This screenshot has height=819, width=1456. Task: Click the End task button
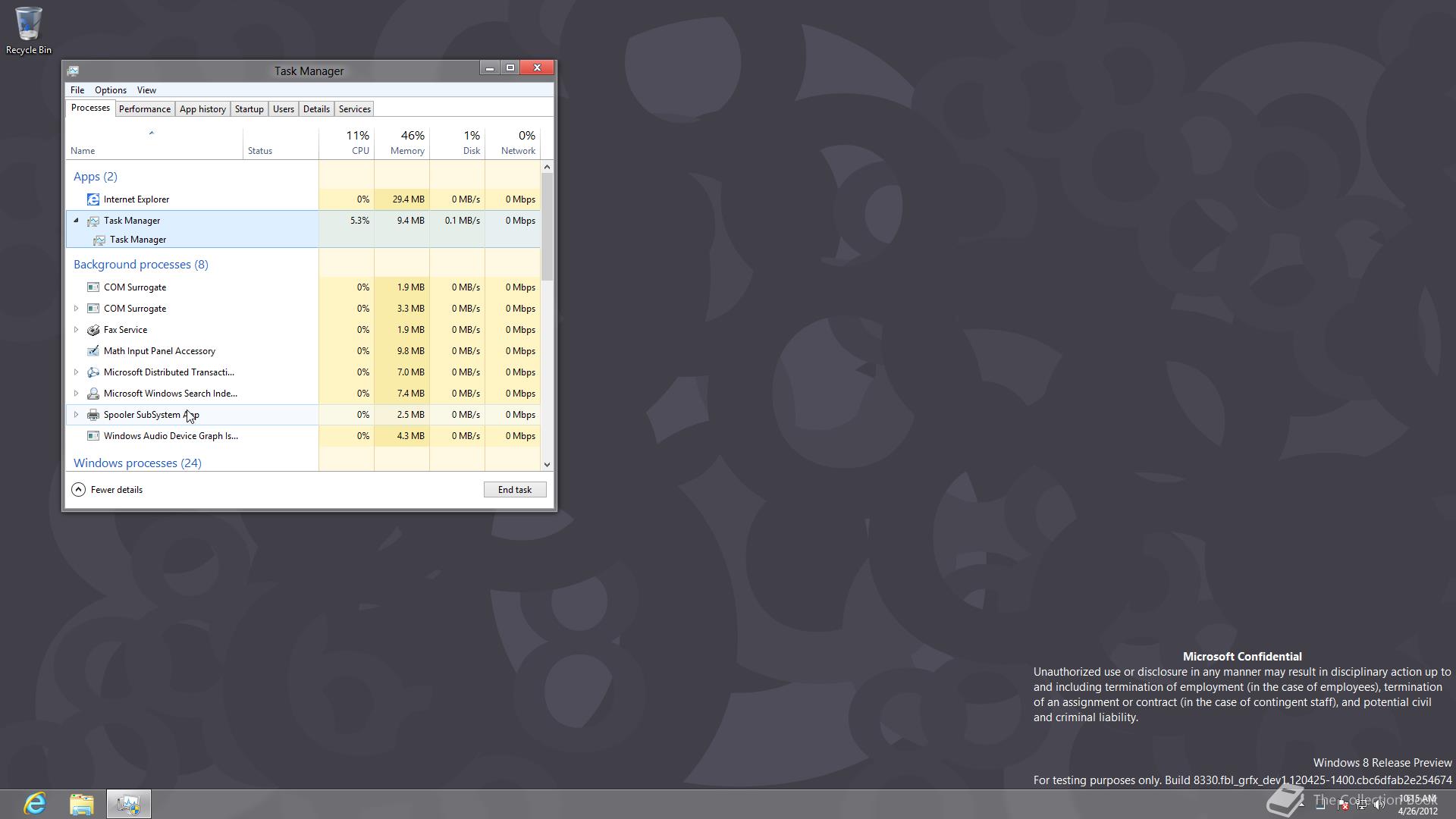pyautogui.click(x=515, y=490)
